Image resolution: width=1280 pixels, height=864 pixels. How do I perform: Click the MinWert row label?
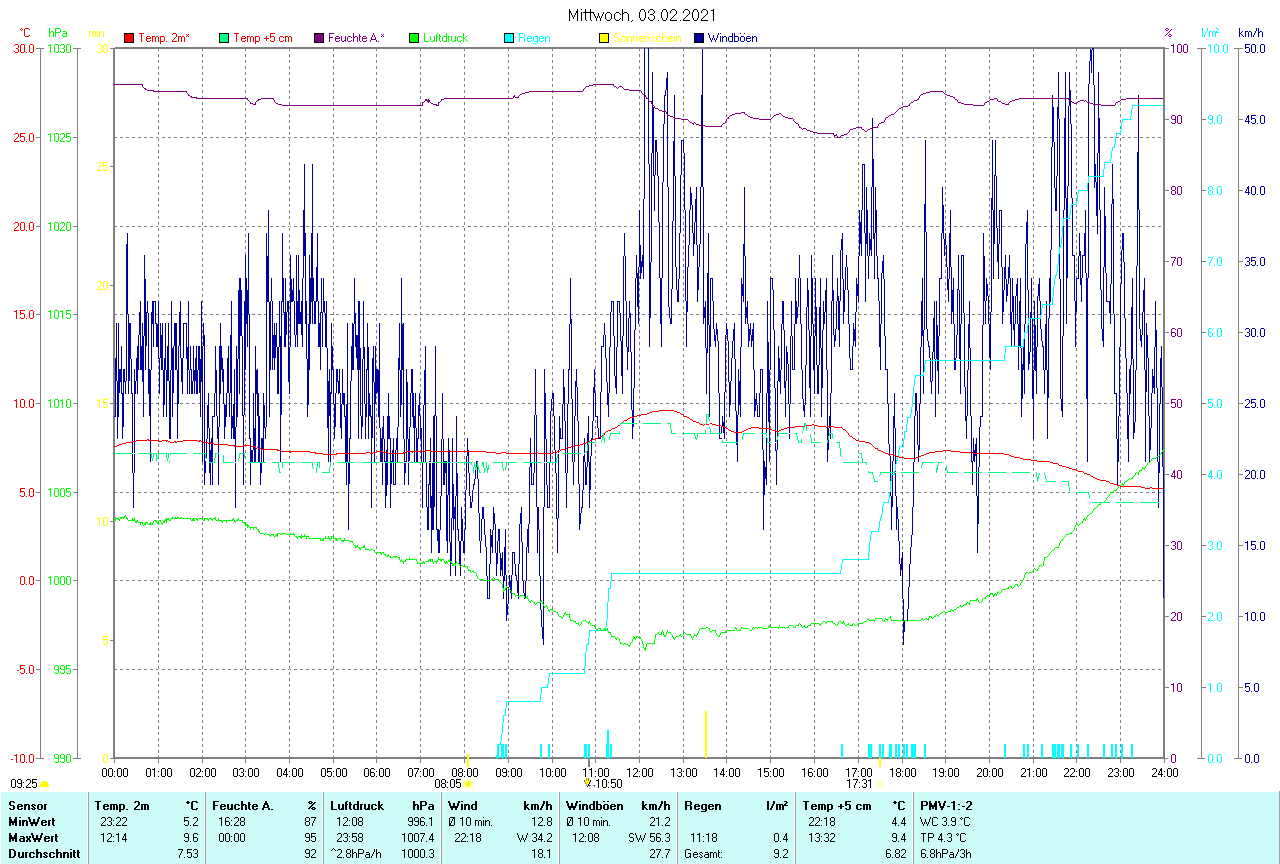coord(31,822)
